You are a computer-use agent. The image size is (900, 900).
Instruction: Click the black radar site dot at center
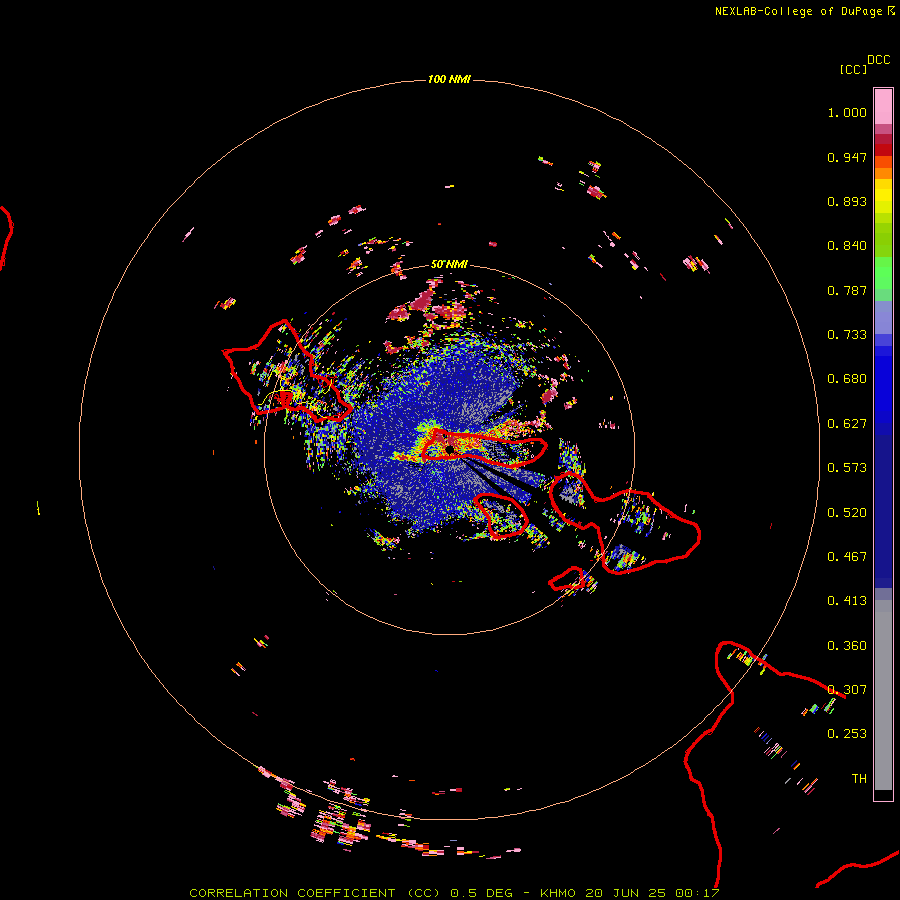(449, 449)
